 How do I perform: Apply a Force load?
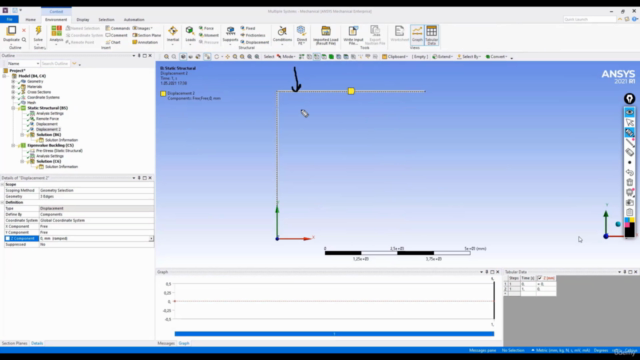coord(206,28)
